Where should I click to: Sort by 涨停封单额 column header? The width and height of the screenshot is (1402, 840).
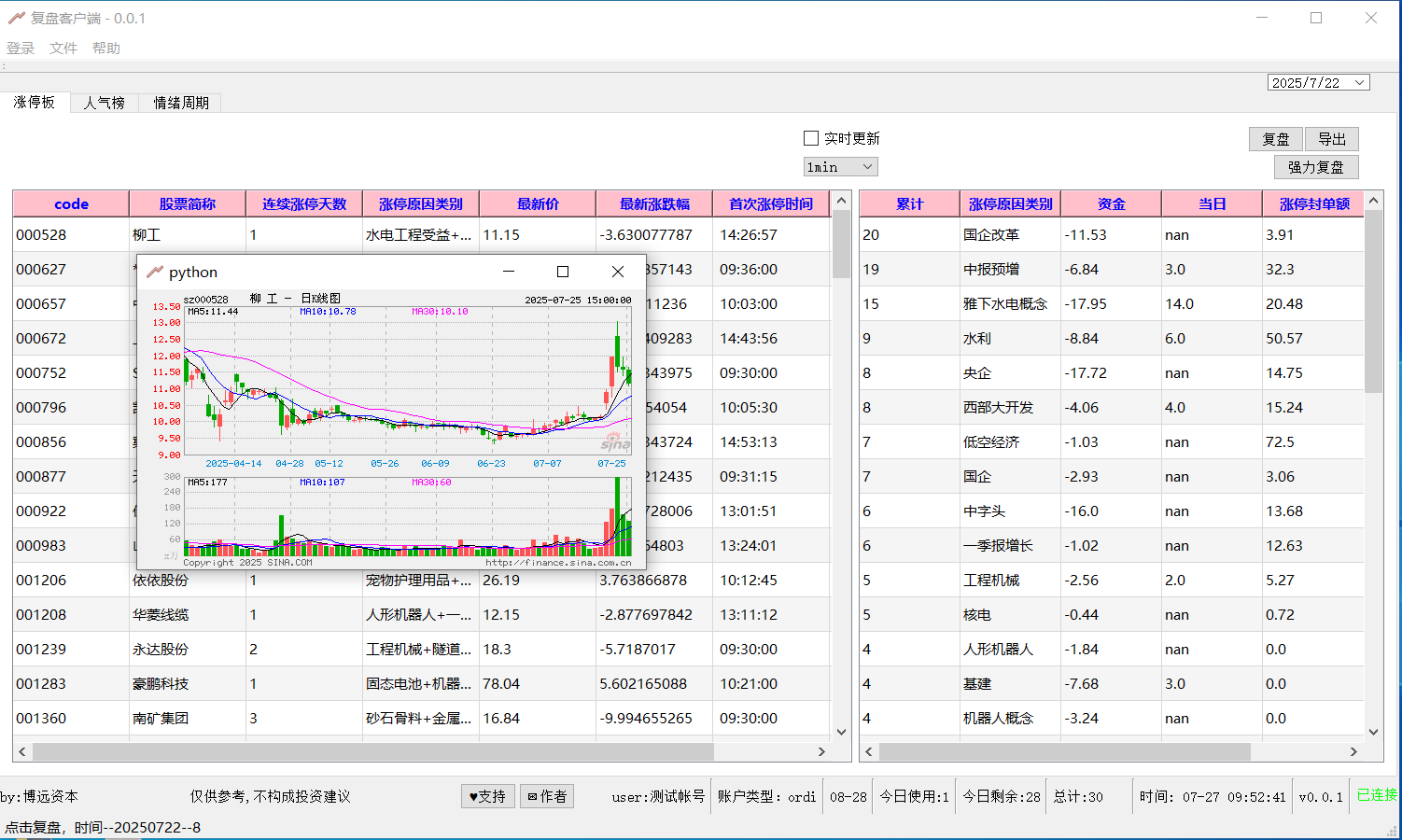click(1313, 203)
